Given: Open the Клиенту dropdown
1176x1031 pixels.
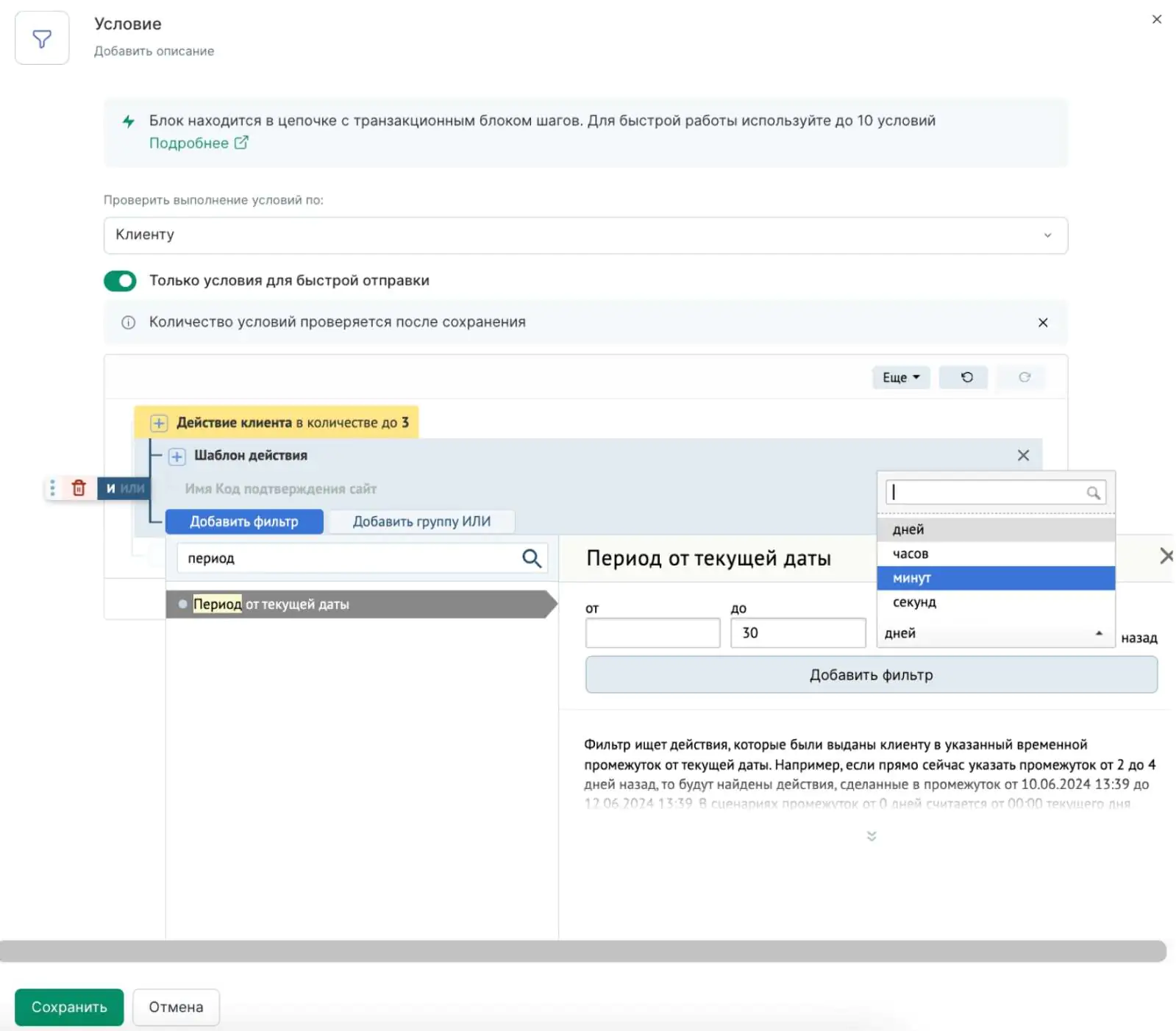Looking at the screenshot, I should [585, 235].
